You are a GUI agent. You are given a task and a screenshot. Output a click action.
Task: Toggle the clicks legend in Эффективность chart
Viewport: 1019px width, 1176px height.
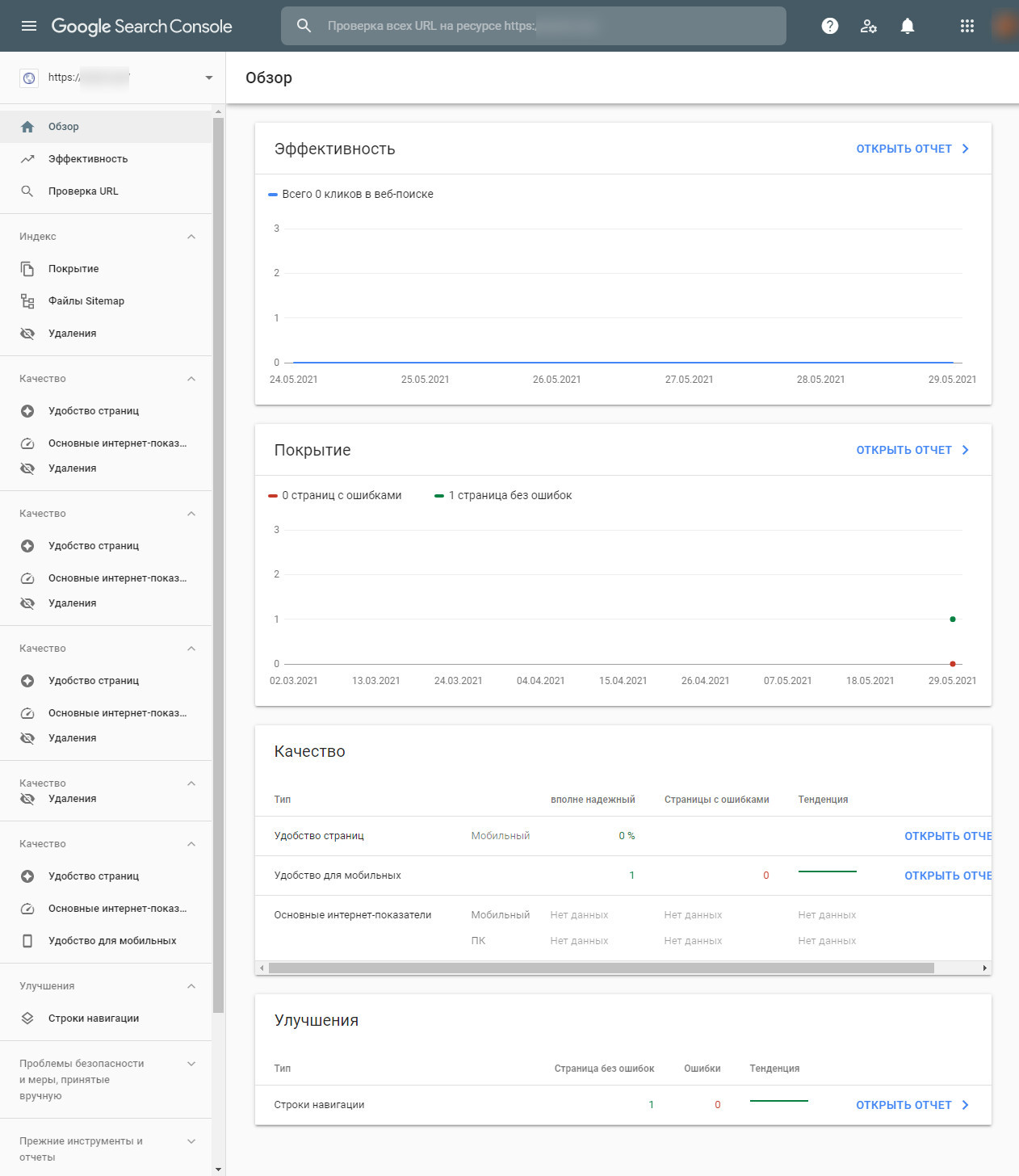coord(351,194)
